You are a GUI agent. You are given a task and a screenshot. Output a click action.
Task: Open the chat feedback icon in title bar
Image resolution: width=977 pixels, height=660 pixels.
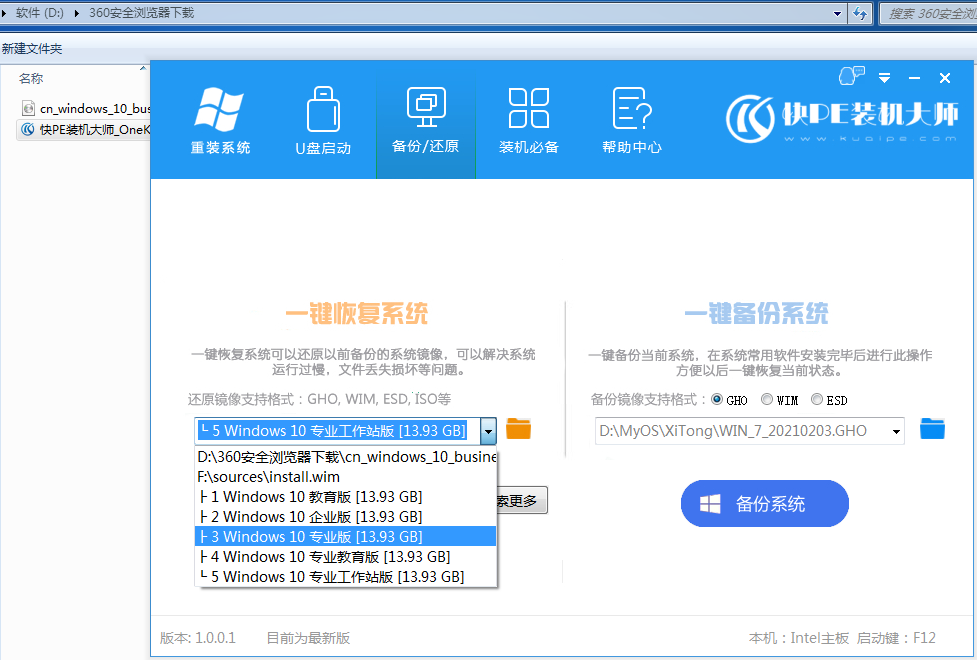pos(851,77)
